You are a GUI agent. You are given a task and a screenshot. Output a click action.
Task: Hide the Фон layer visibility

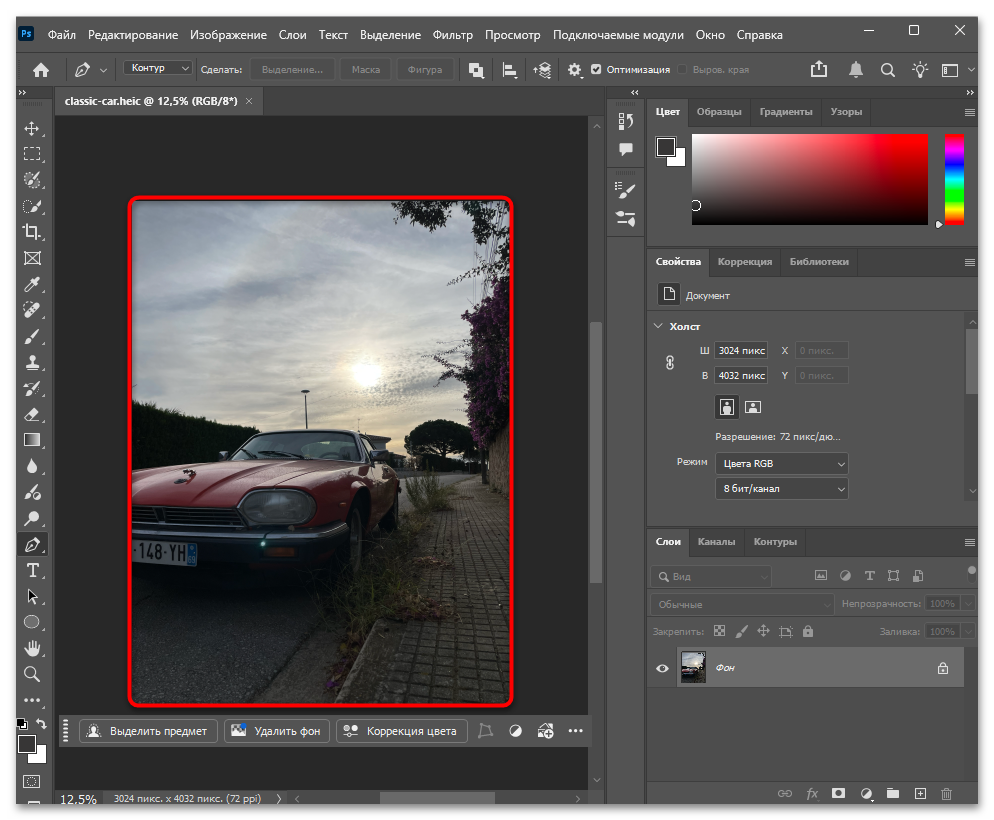pyautogui.click(x=661, y=667)
